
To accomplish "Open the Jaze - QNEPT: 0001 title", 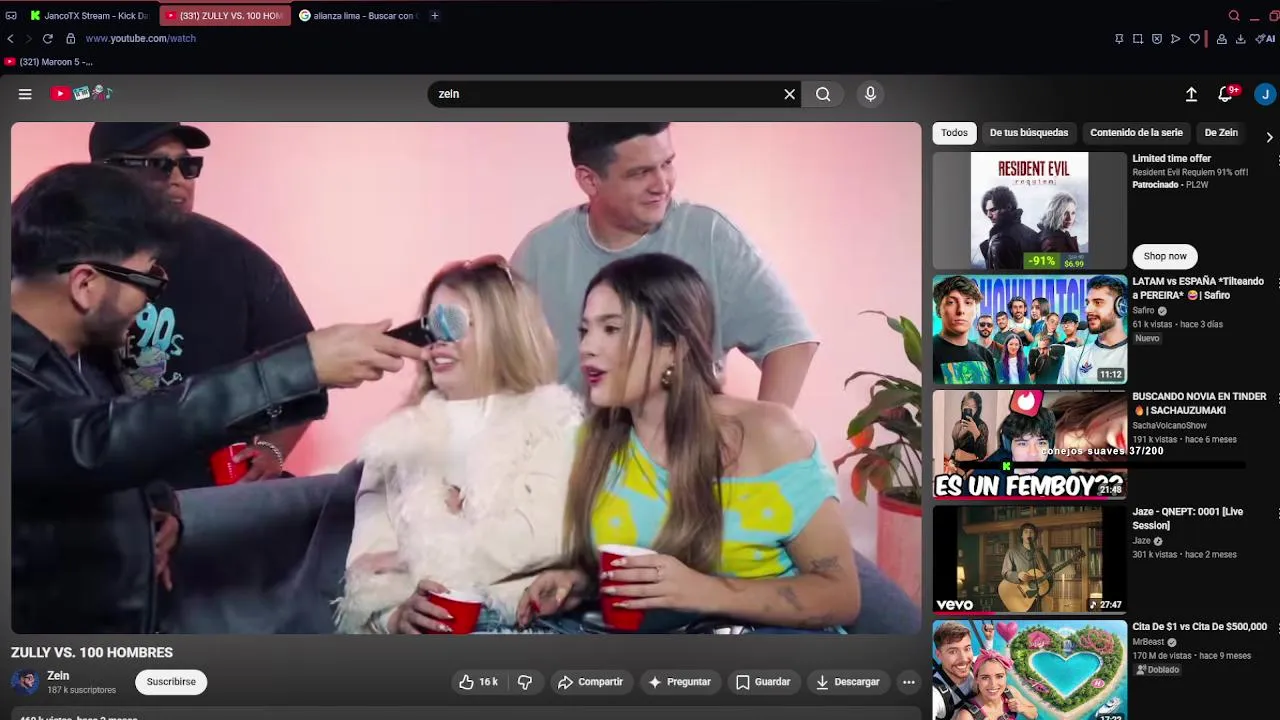I will click(x=1188, y=519).
